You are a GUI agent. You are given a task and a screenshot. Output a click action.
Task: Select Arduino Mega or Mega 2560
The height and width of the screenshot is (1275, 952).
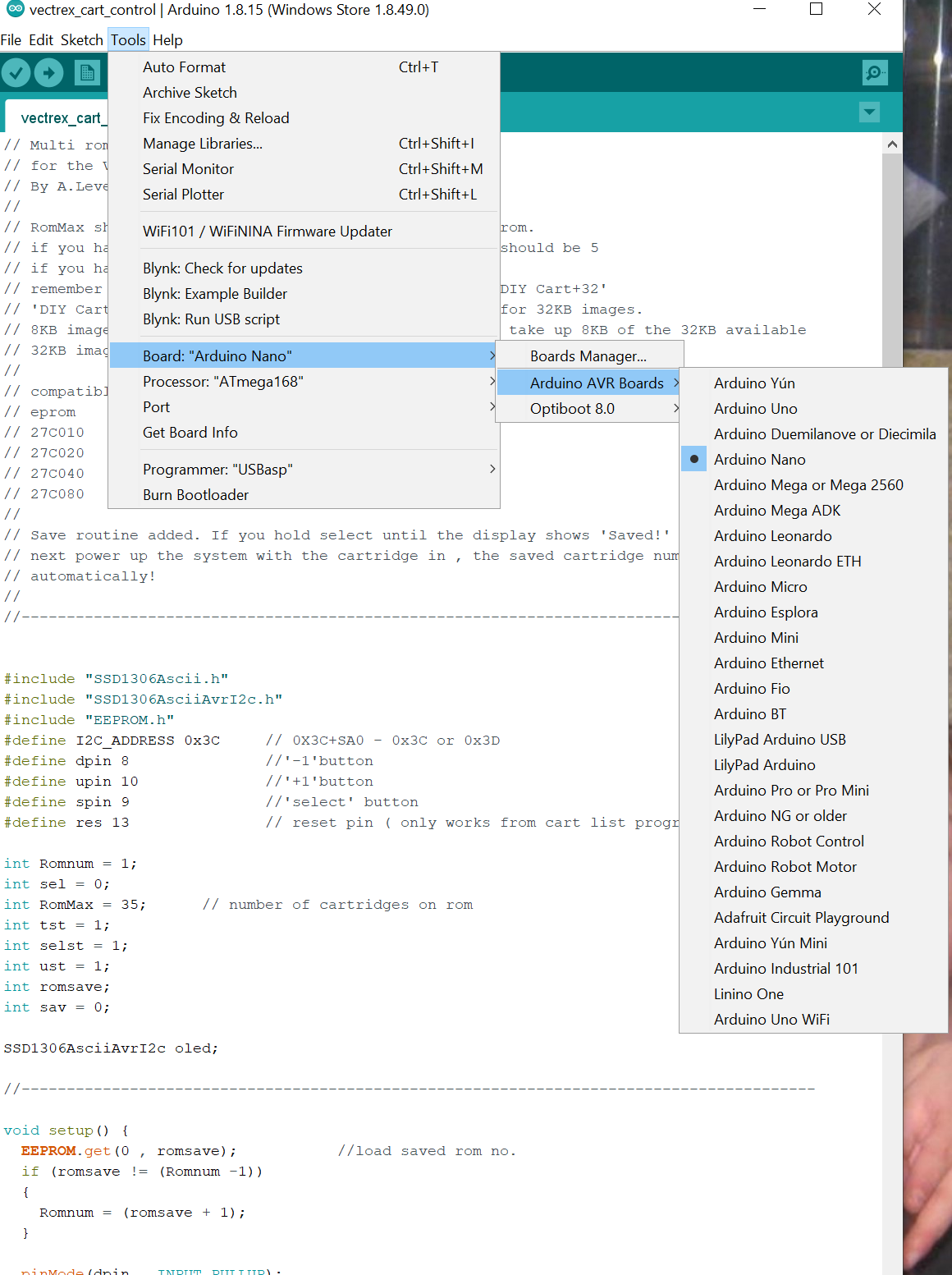[x=814, y=485]
